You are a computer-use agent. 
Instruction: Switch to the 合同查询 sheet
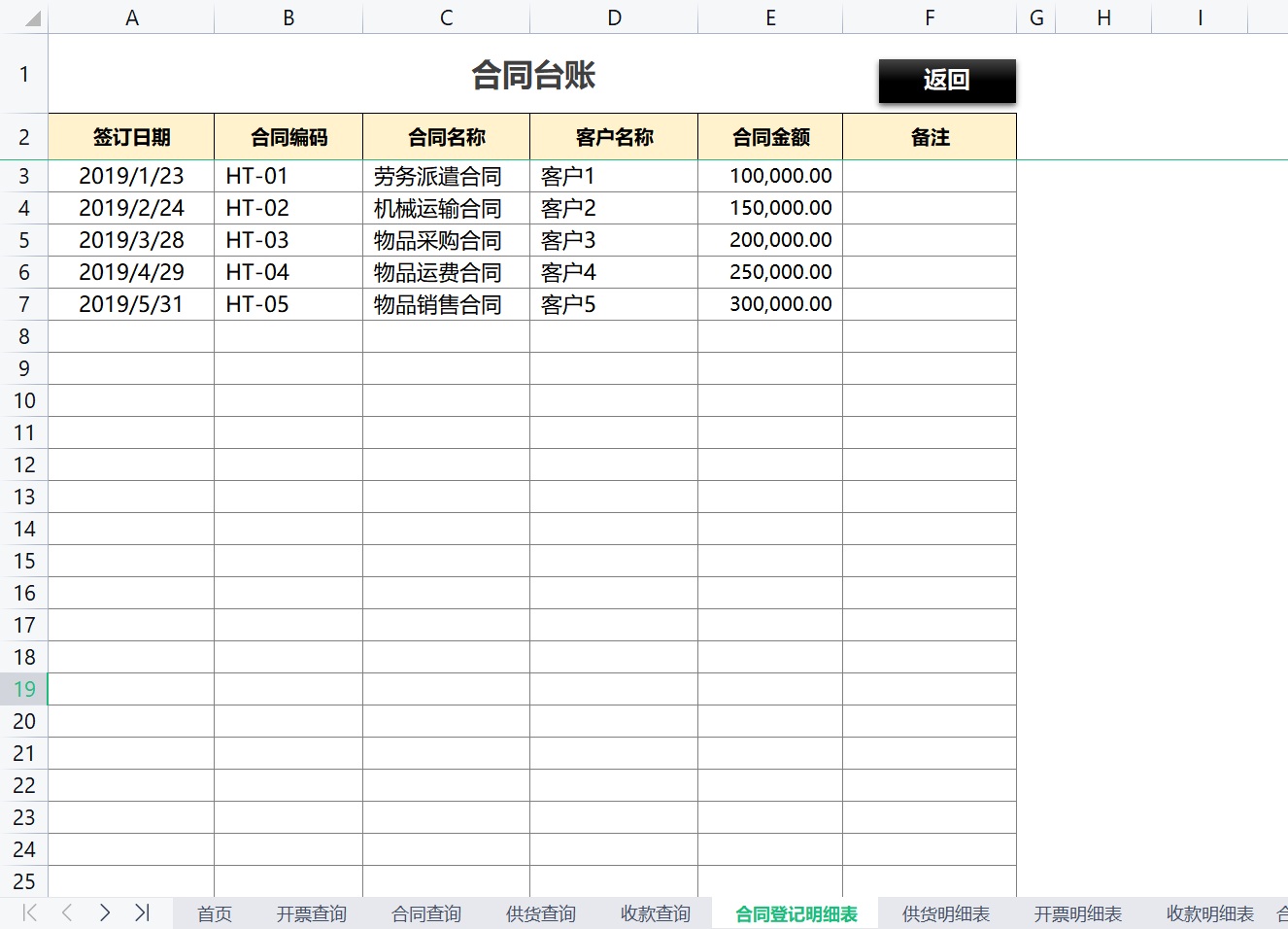[x=424, y=913]
